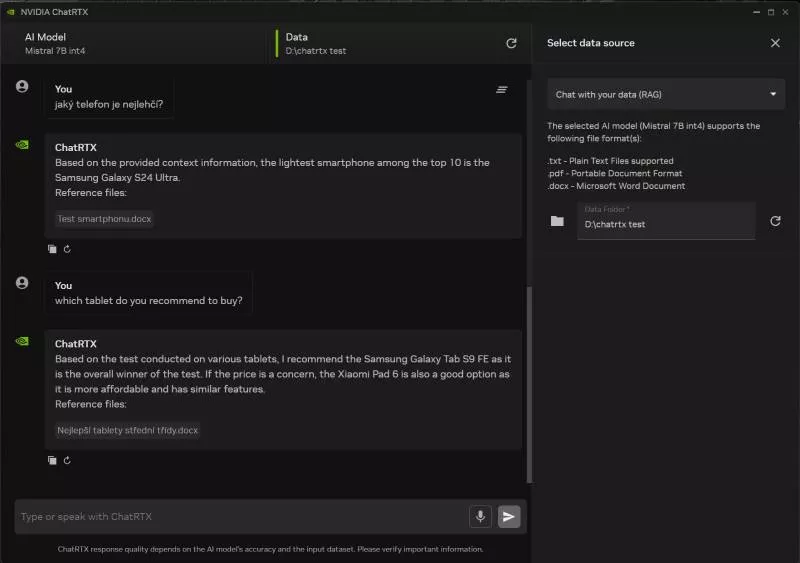
Task: Maximize the NVIDIA ChatRTX window
Action: pyautogui.click(x=770, y=11)
